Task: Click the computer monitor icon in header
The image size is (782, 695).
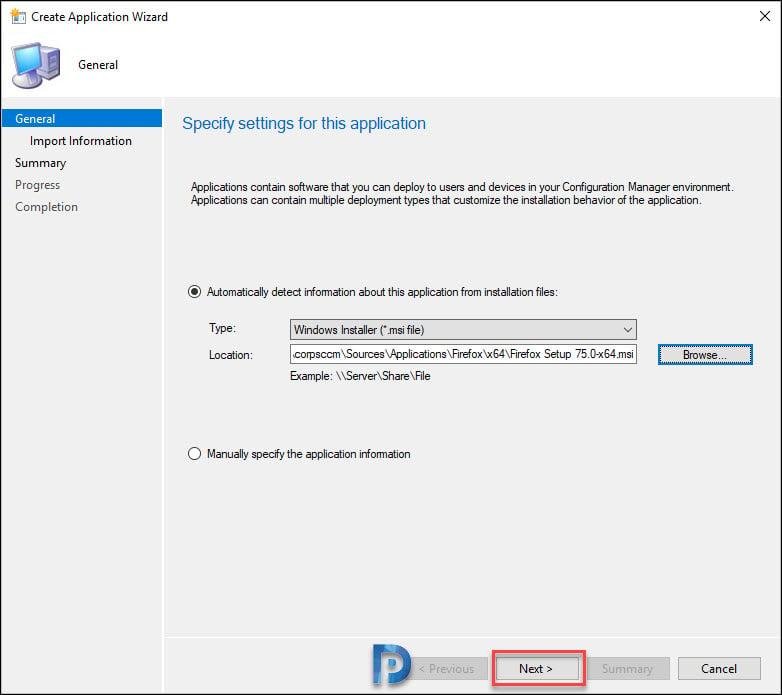Action: tap(36, 65)
